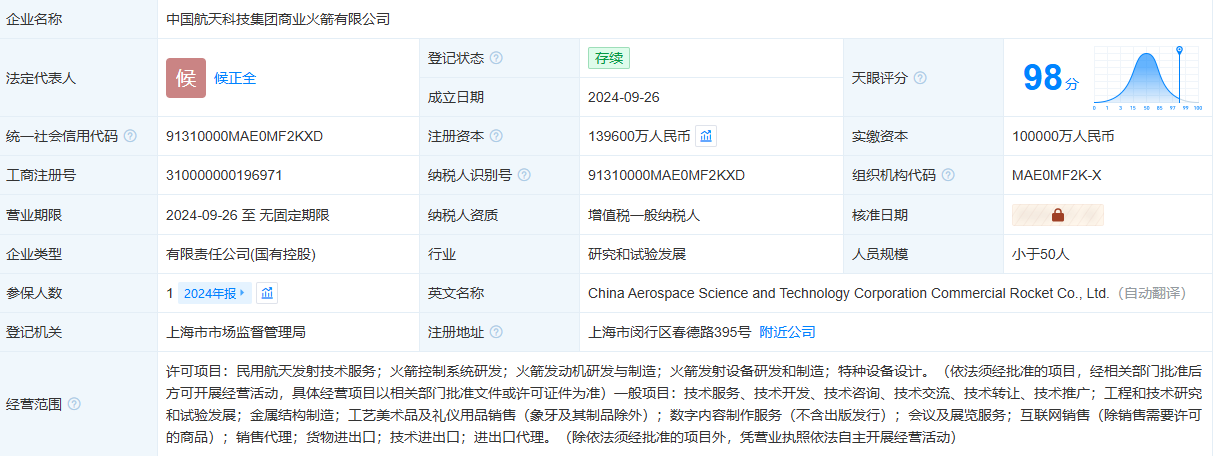Open the chart icon beside 2024年报
The image size is (1214, 456).
pyautogui.click(x=266, y=293)
